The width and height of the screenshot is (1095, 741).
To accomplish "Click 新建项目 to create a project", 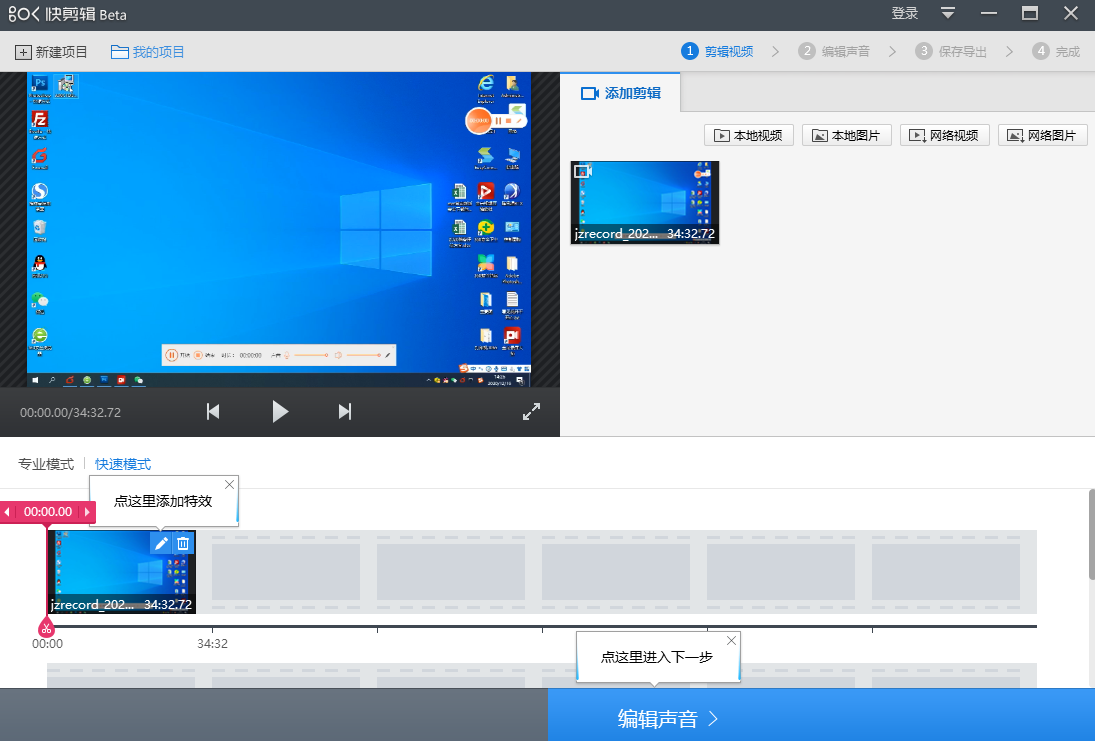I will [52, 52].
